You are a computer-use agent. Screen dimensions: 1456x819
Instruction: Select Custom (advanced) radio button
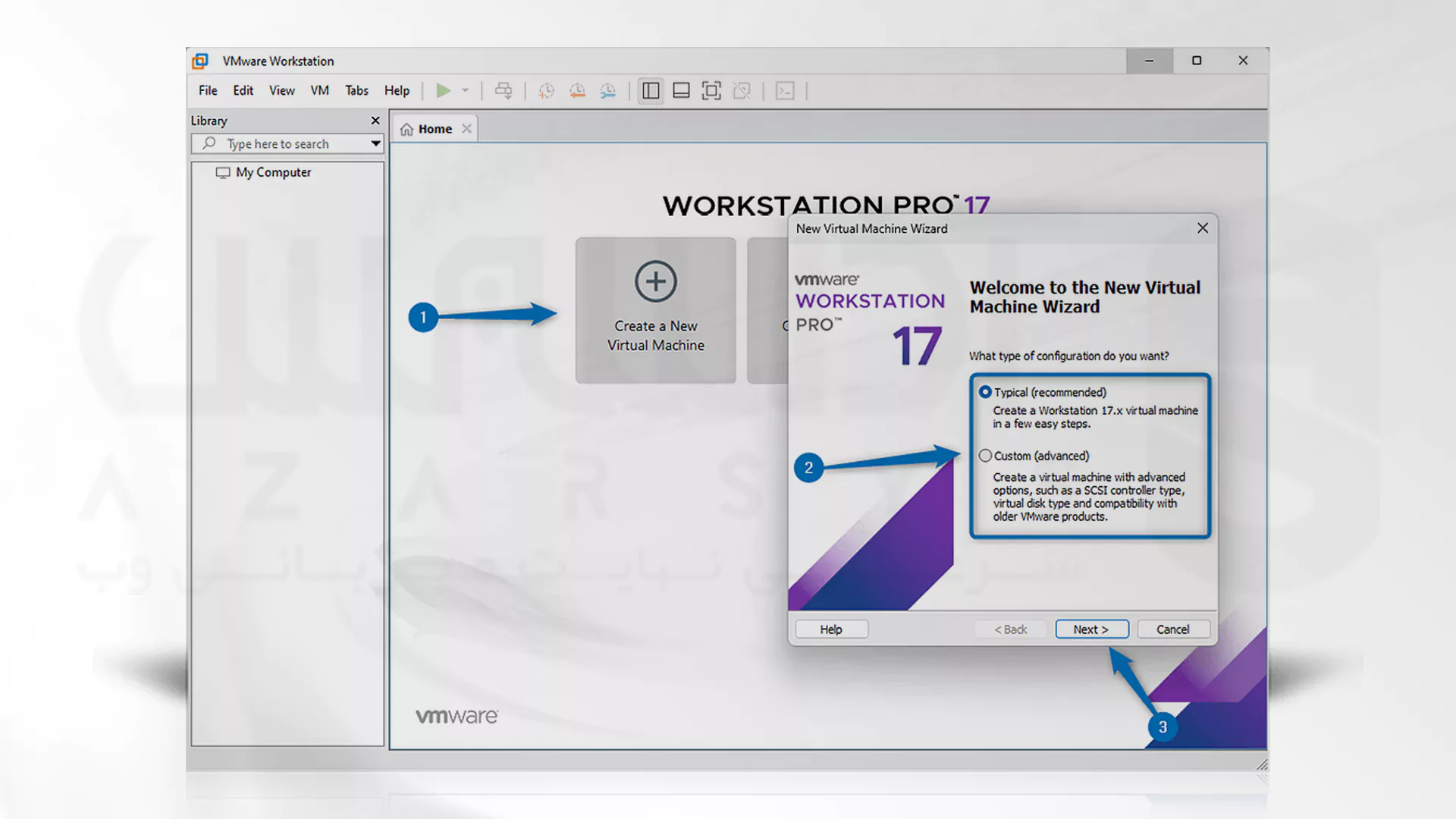985,456
